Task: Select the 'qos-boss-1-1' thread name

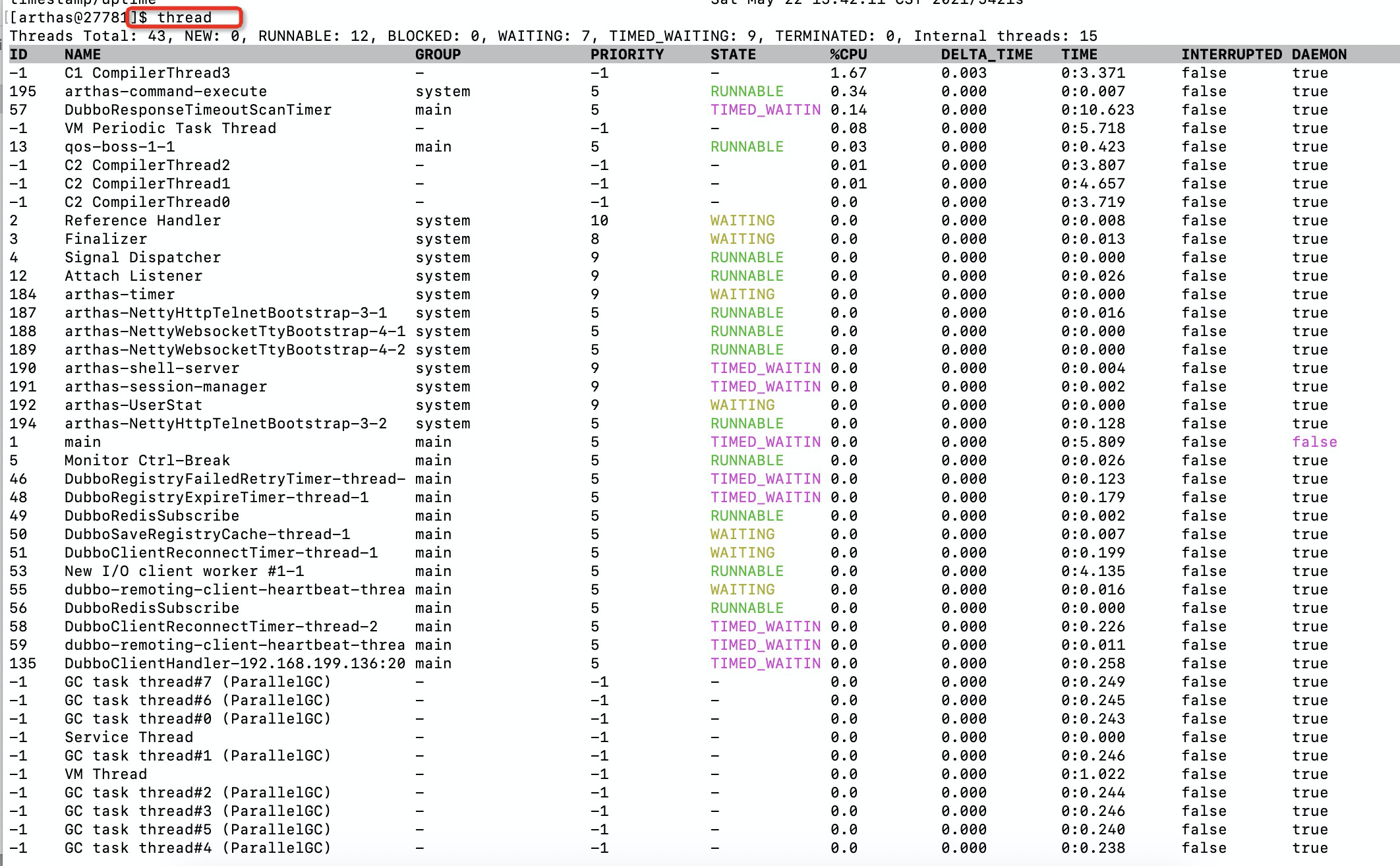Action: coord(119,146)
